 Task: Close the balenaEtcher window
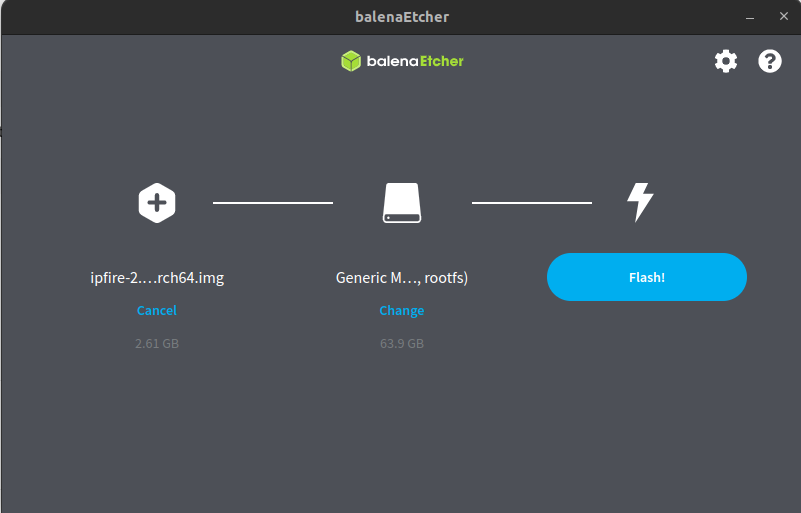pos(783,17)
